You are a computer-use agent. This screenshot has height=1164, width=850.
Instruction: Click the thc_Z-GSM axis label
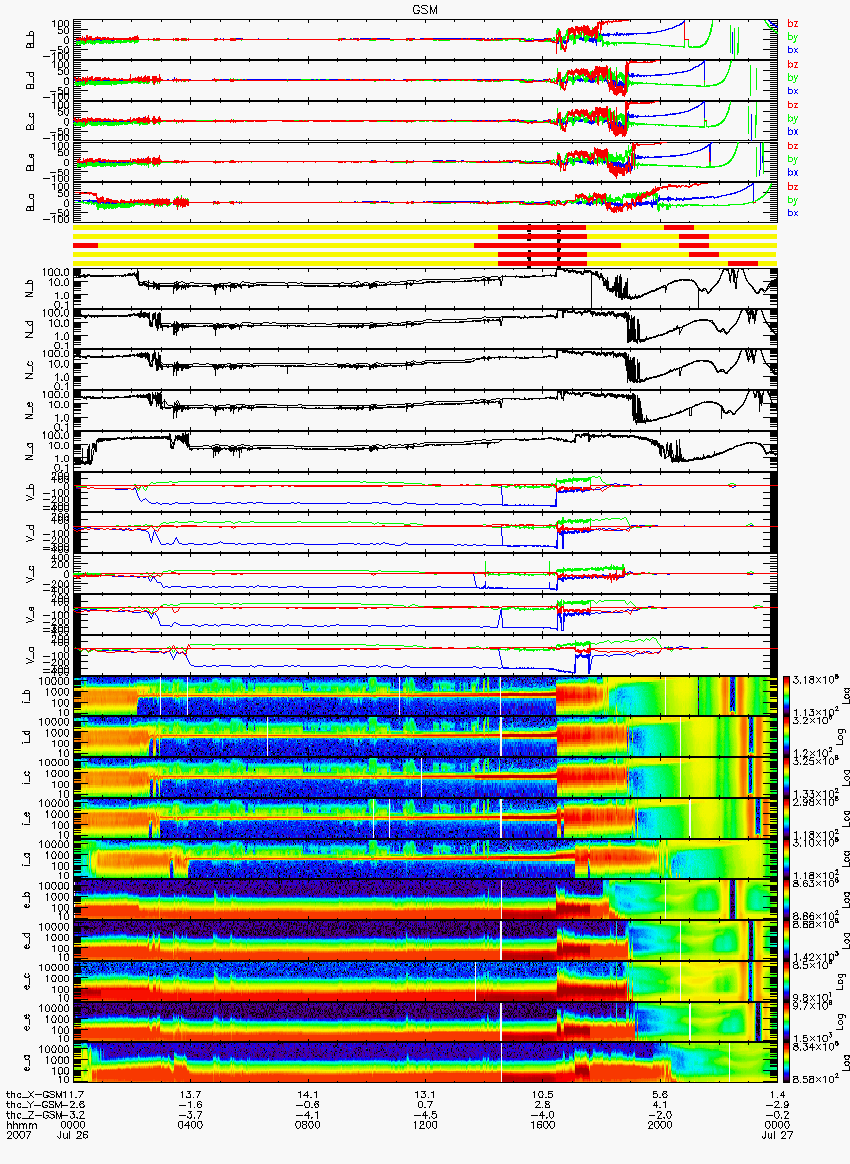(36, 1116)
